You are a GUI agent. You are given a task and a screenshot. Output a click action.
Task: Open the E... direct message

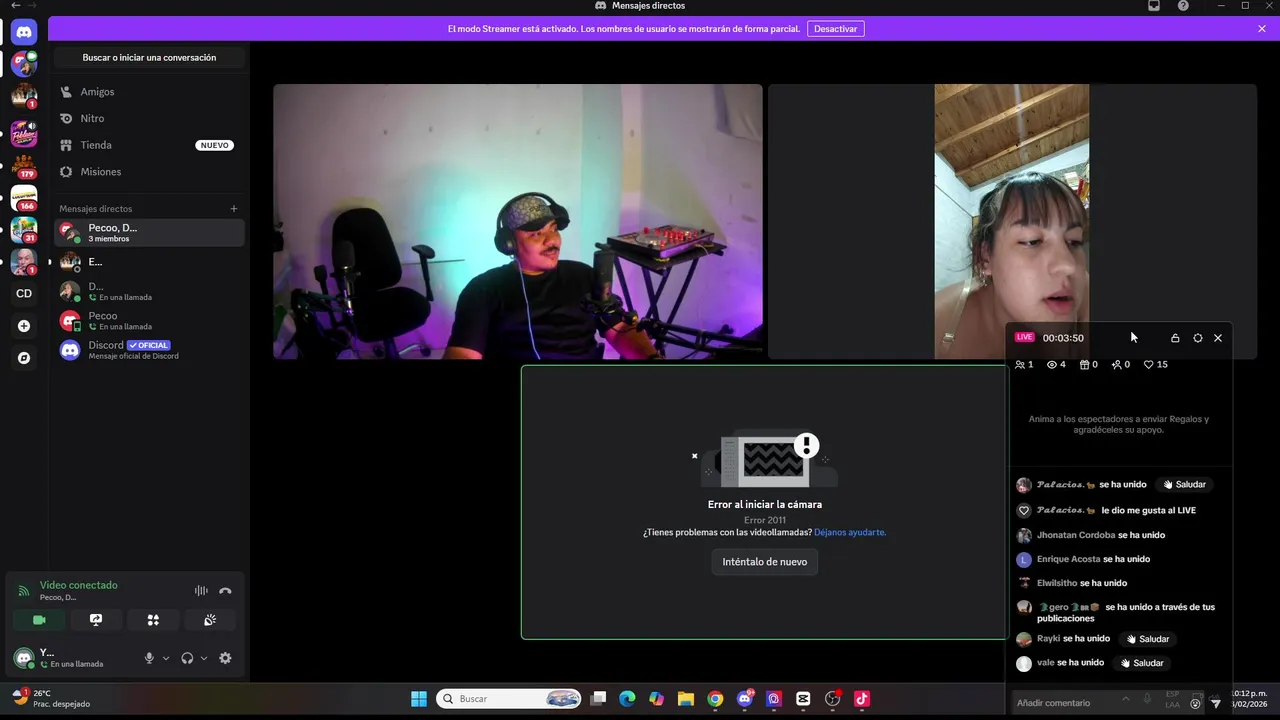[x=149, y=262]
